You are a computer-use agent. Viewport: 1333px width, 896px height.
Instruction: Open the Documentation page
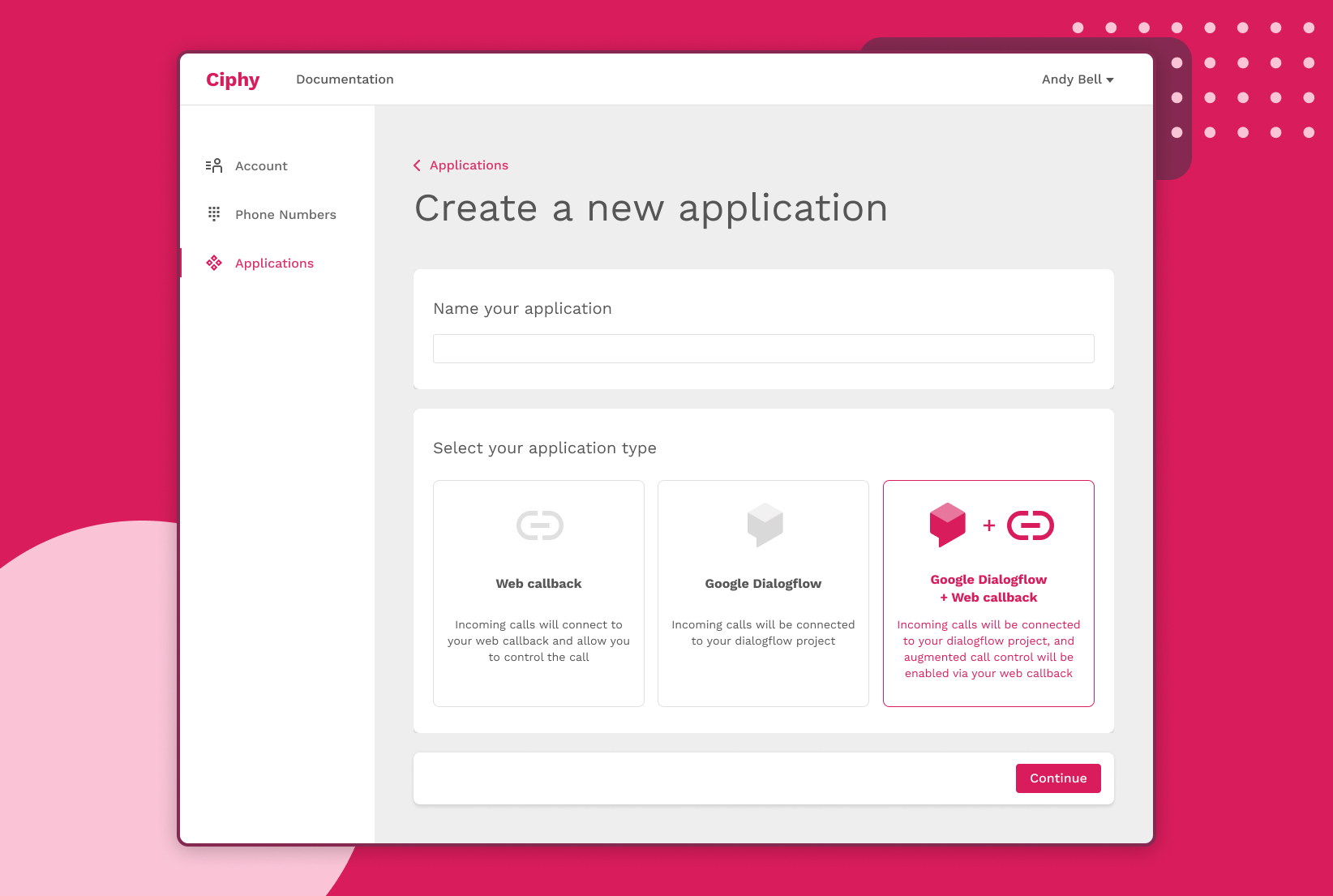(x=345, y=79)
